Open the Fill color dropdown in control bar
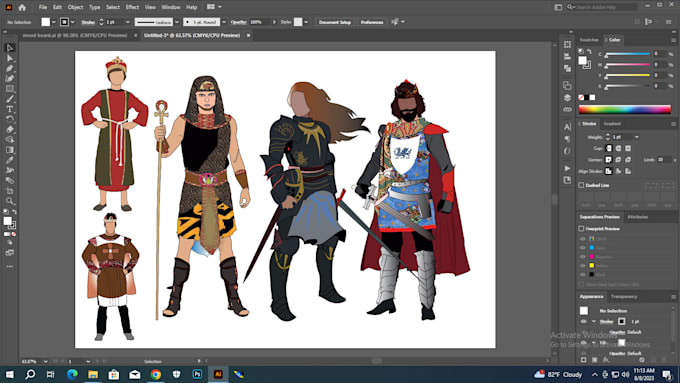The height and width of the screenshot is (383, 680). click(x=54, y=22)
